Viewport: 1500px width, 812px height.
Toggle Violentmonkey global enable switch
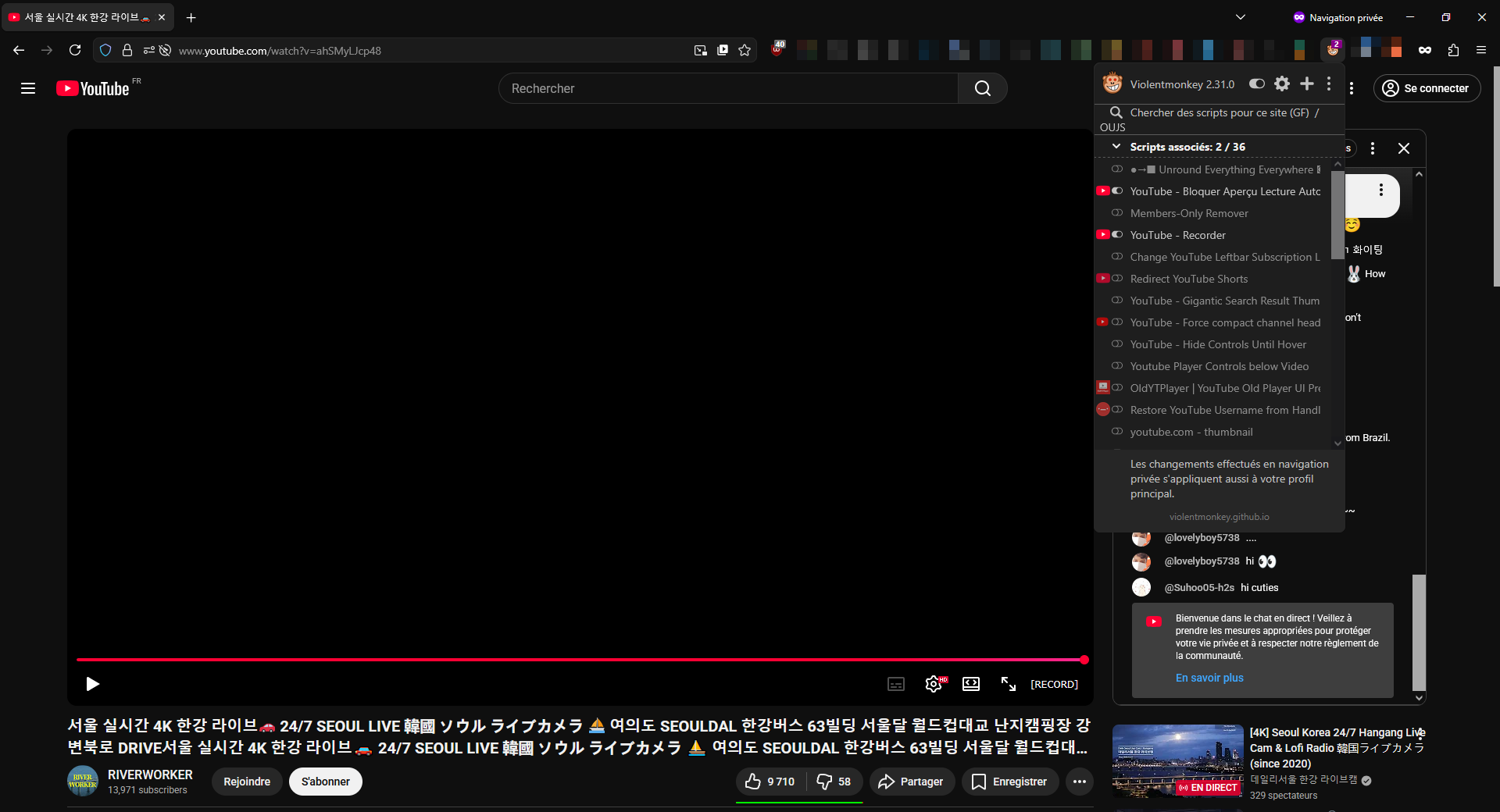coord(1257,84)
